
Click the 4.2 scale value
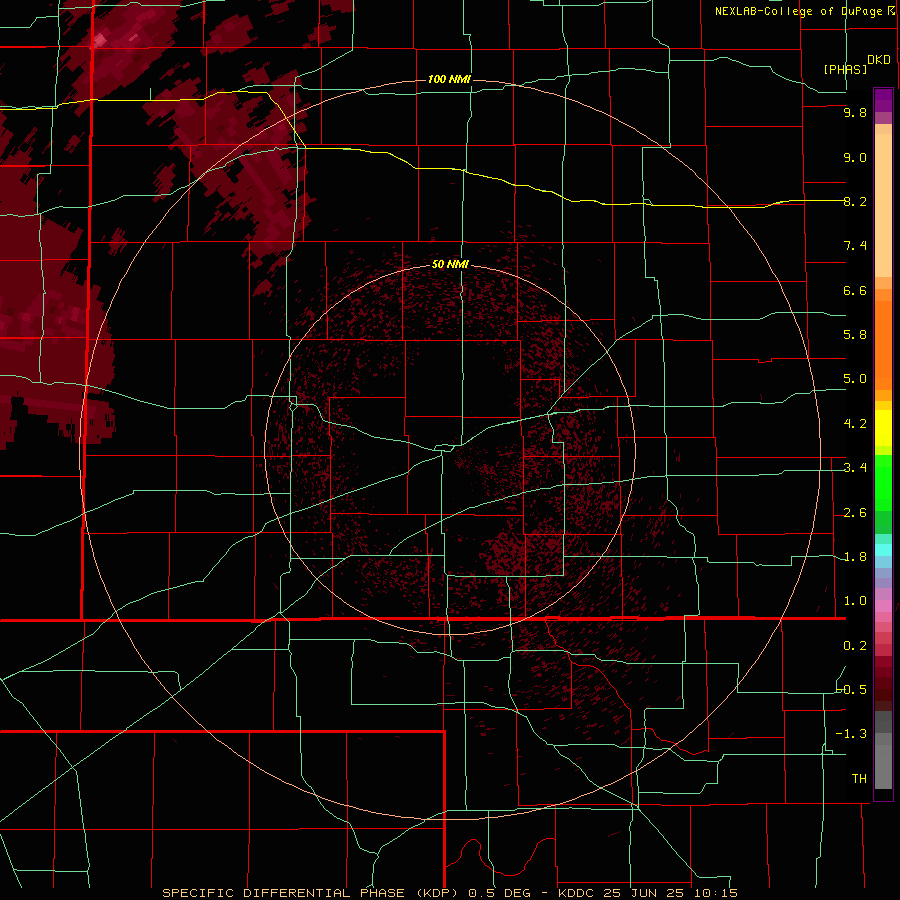[x=855, y=424]
